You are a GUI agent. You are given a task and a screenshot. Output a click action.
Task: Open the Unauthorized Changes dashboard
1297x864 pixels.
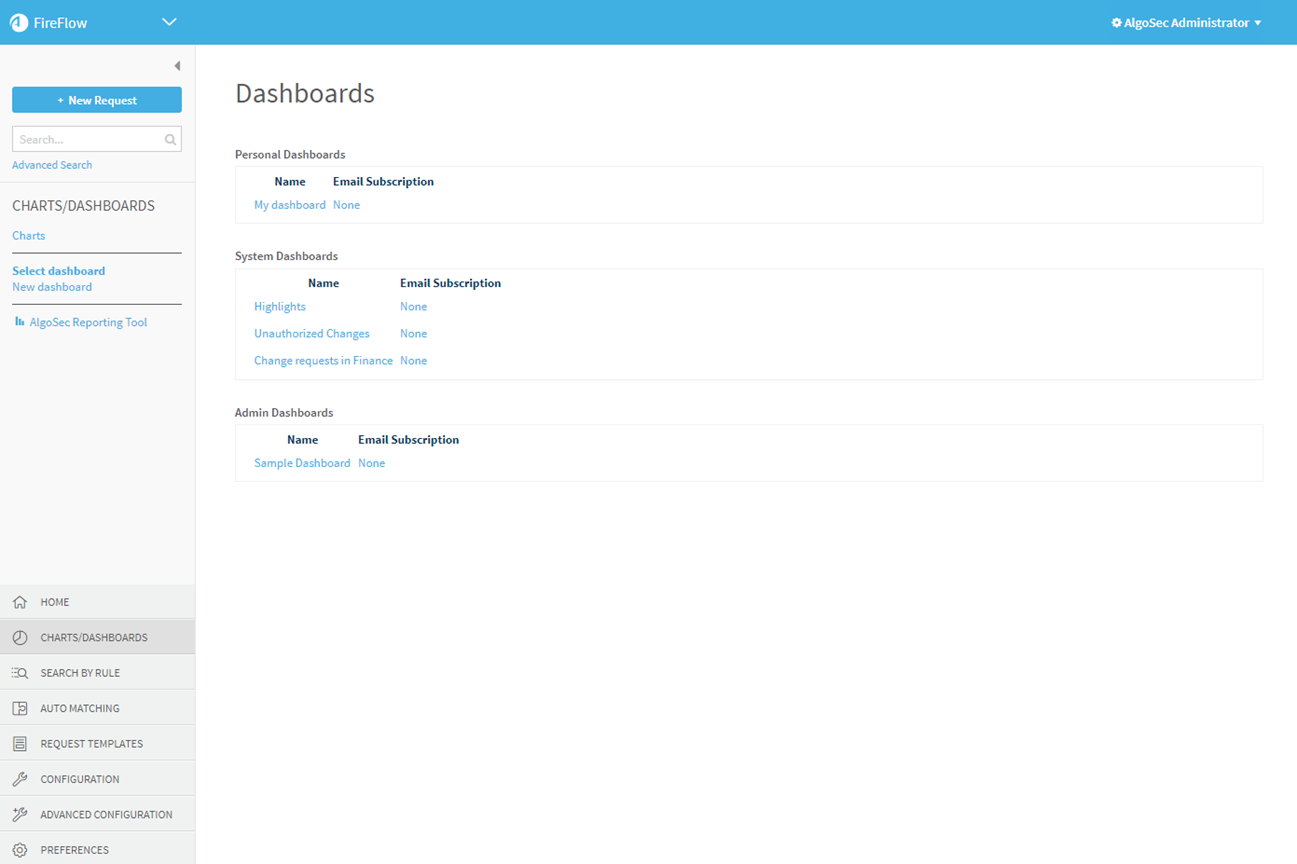(311, 334)
